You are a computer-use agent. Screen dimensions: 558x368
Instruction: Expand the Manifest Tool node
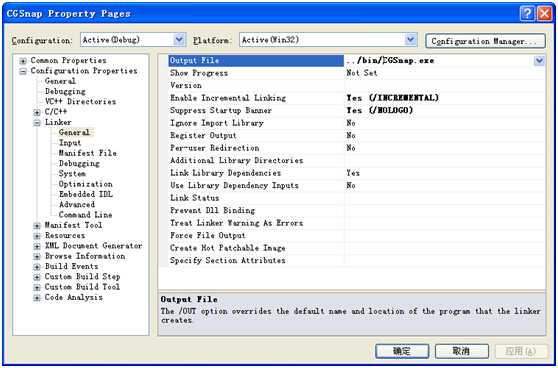coord(37,226)
